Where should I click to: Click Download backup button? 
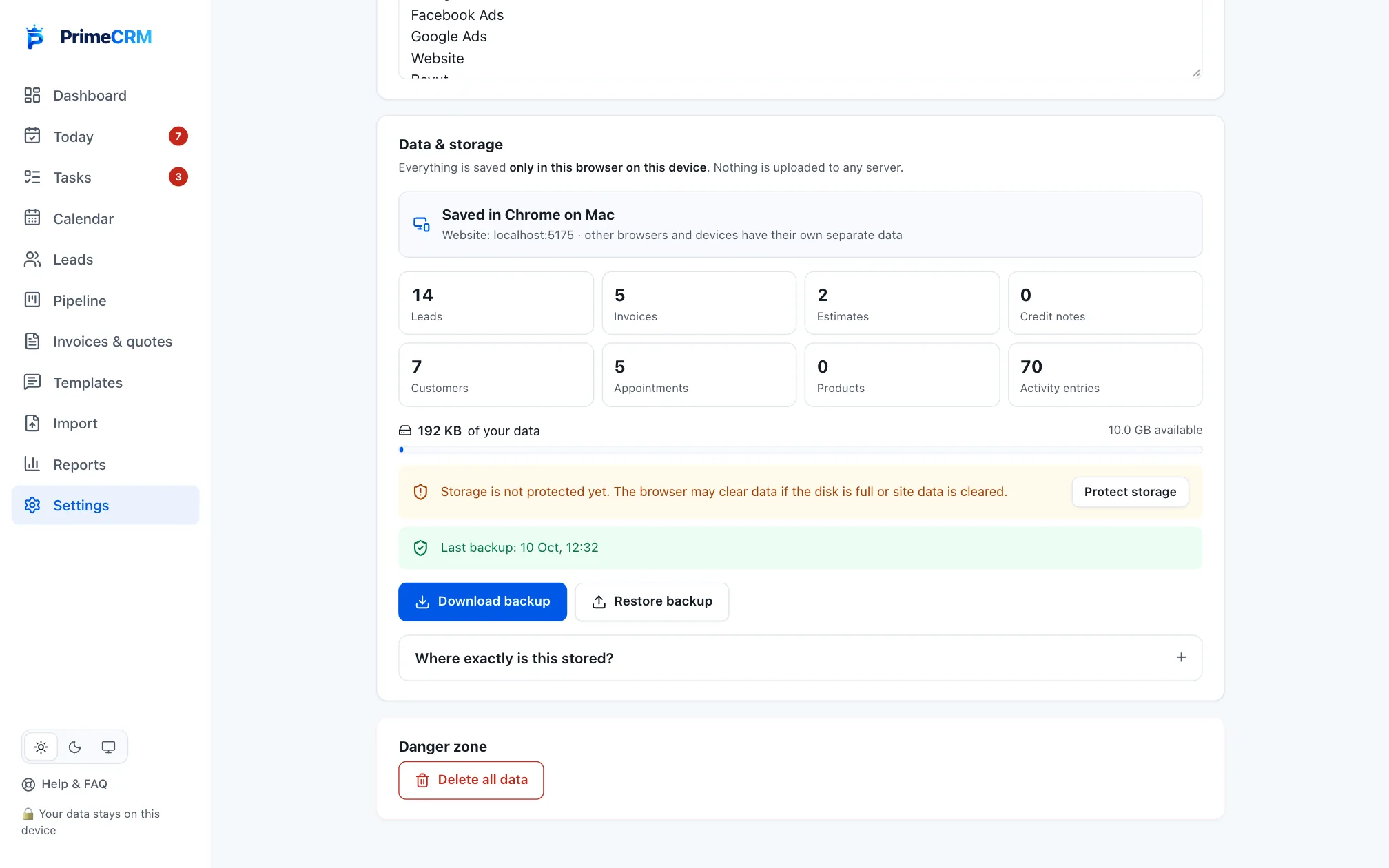click(482, 601)
